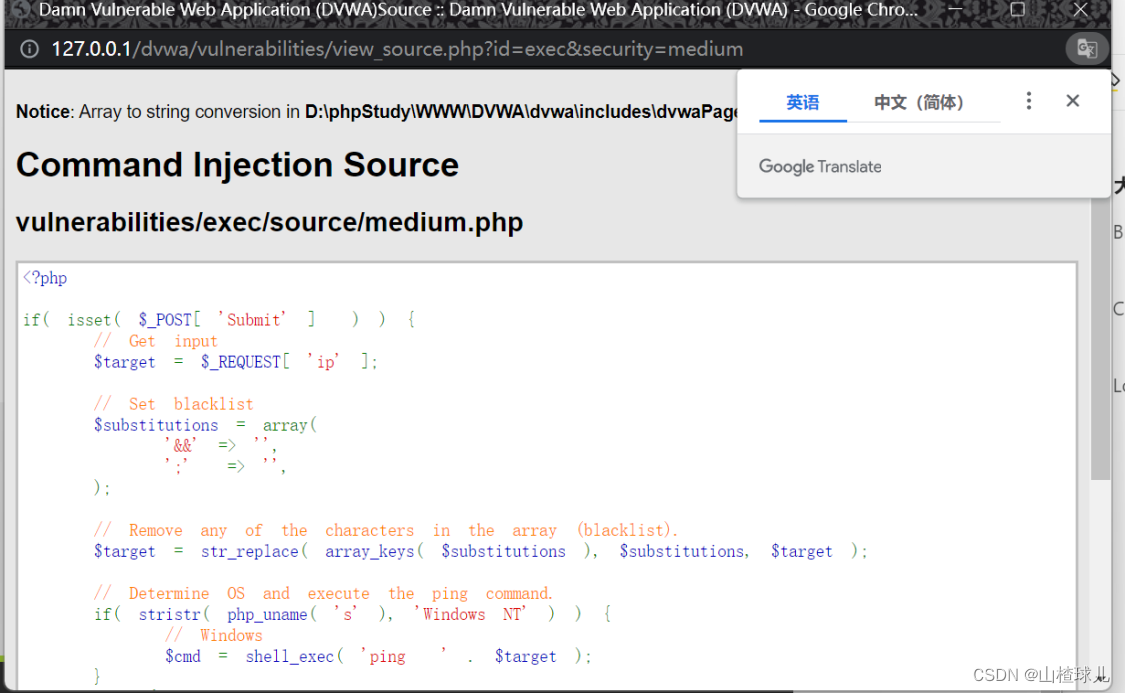Click the '// Remove any of the characters' comment
Screen dimensions: 1125x693
pyautogui.click(x=385, y=530)
